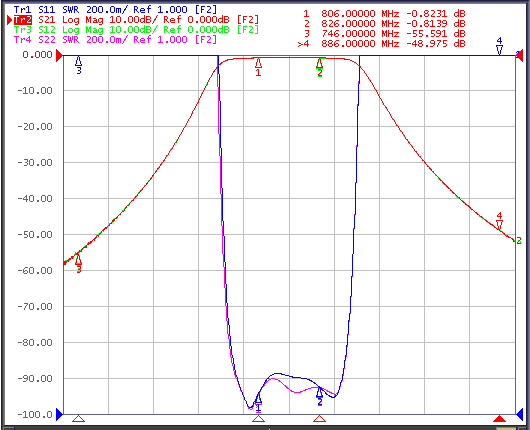530x430 pixels.
Task: Click blue marker 4 at top right
Action: (499, 46)
